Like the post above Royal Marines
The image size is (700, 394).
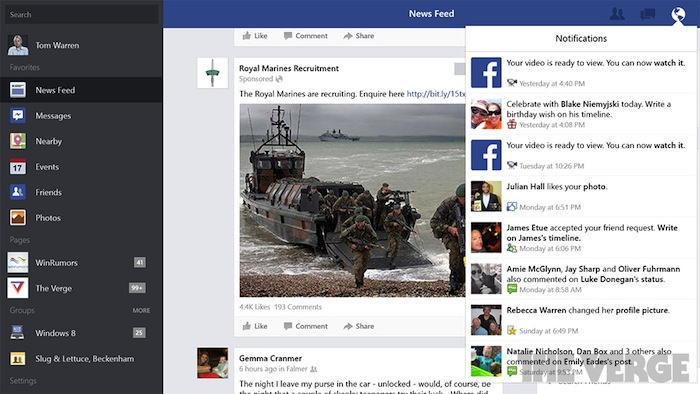tap(255, 36)
